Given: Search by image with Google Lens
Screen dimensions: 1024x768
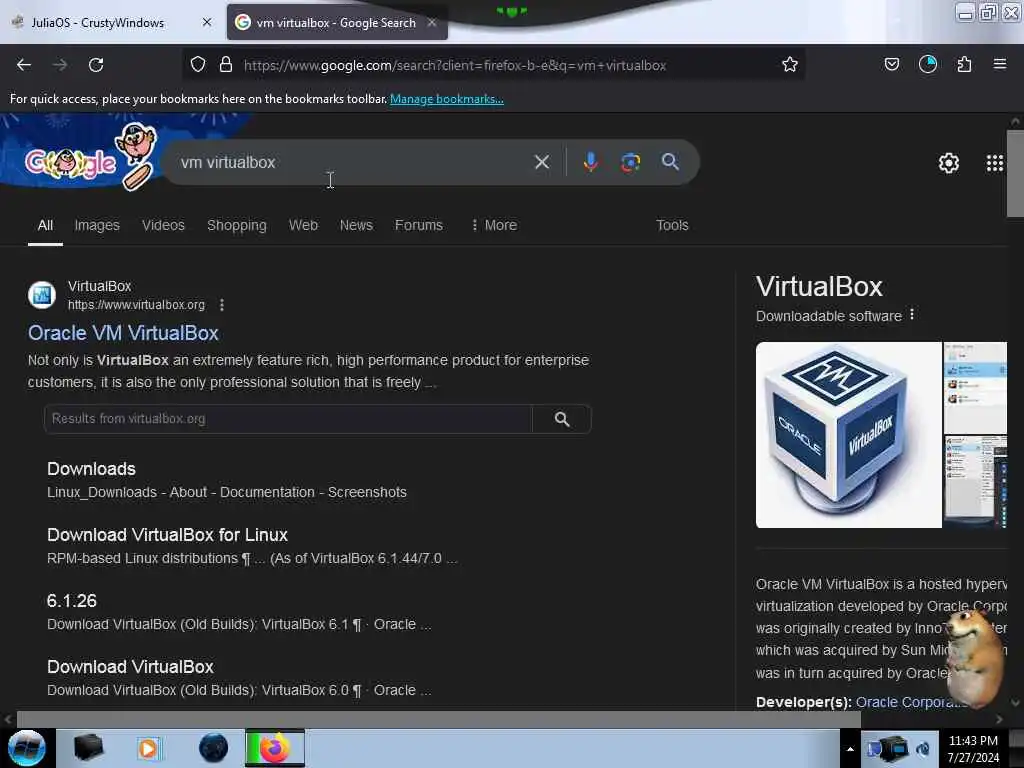Looking at the screenshot, I should [x=630, y=162].
